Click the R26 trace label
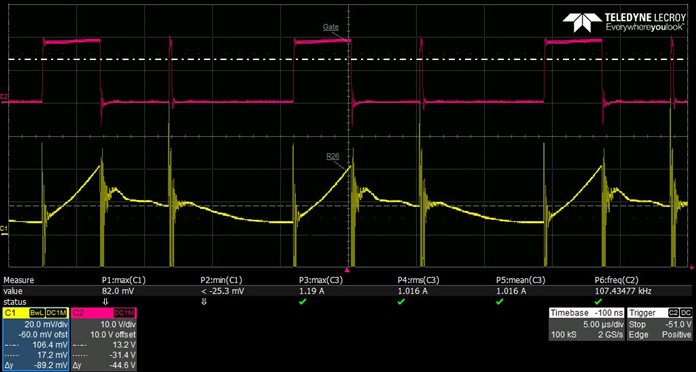Screen dimensions: 696x372 coord(332,156)
